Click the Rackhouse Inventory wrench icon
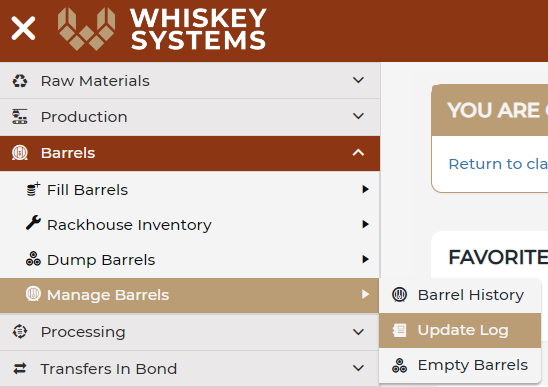Image resolution: width=548 pixels, height=387 pixels. point(34,223)
